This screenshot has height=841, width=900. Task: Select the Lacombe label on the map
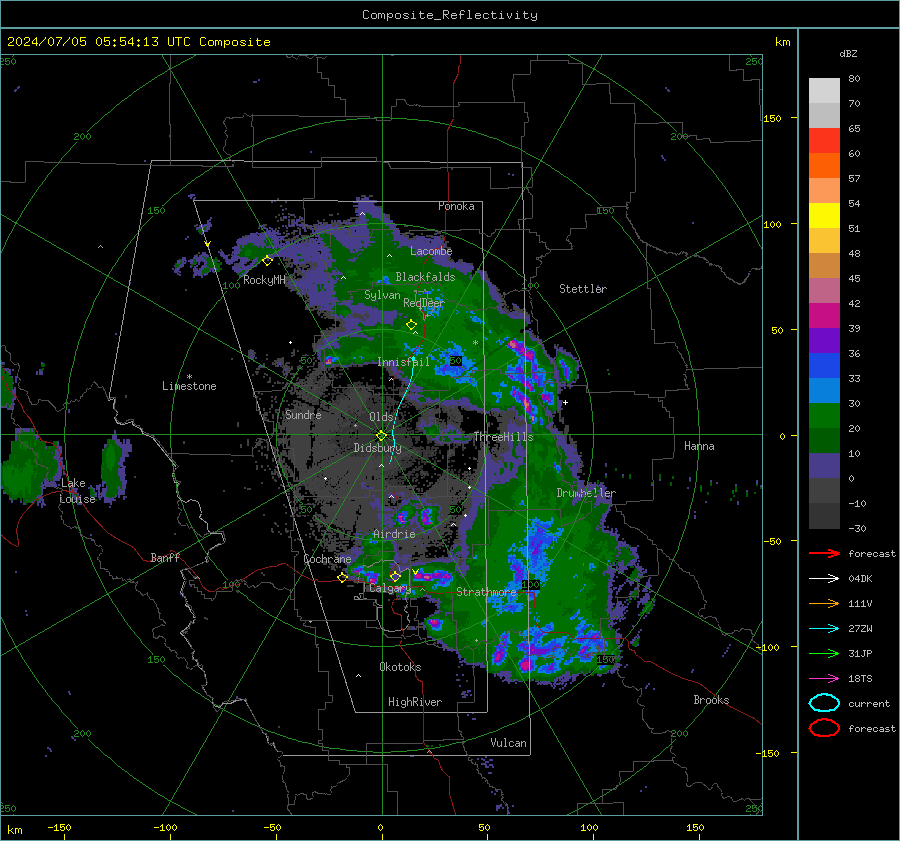pos(431,251)
